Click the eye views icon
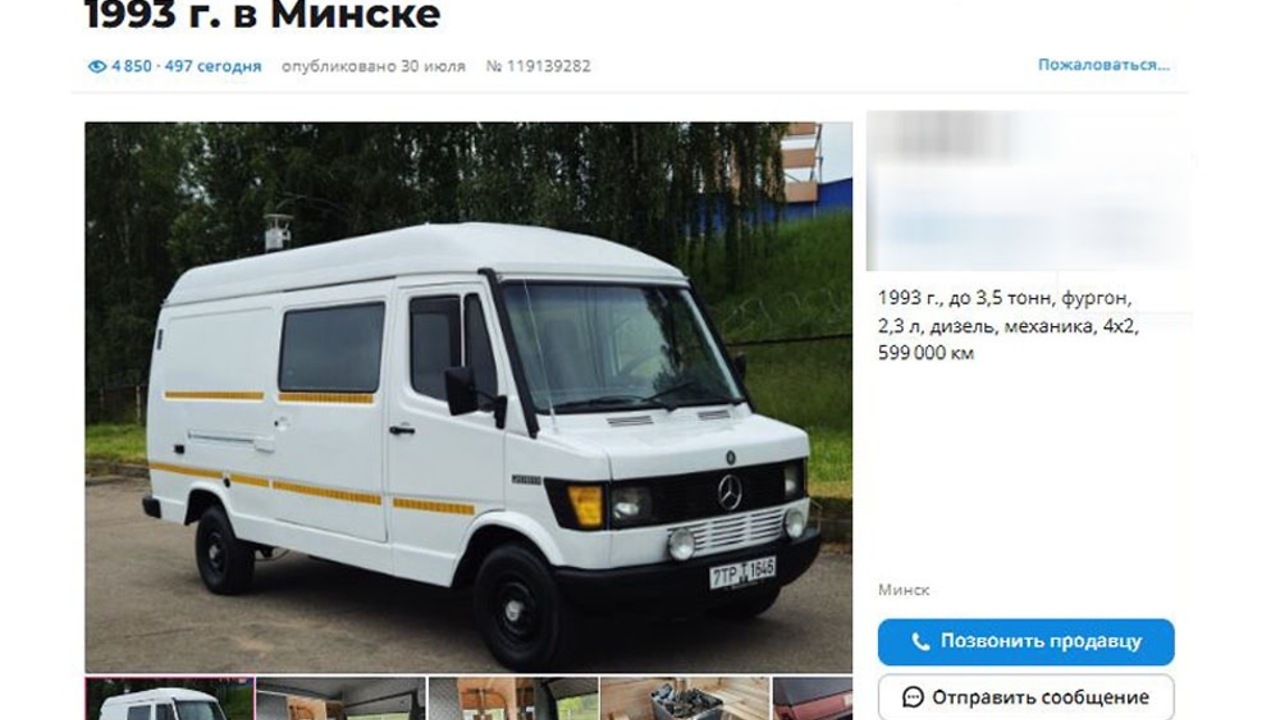Viewport: 1280px width, 720px height. pyautogui.click(x=97, y=66)
